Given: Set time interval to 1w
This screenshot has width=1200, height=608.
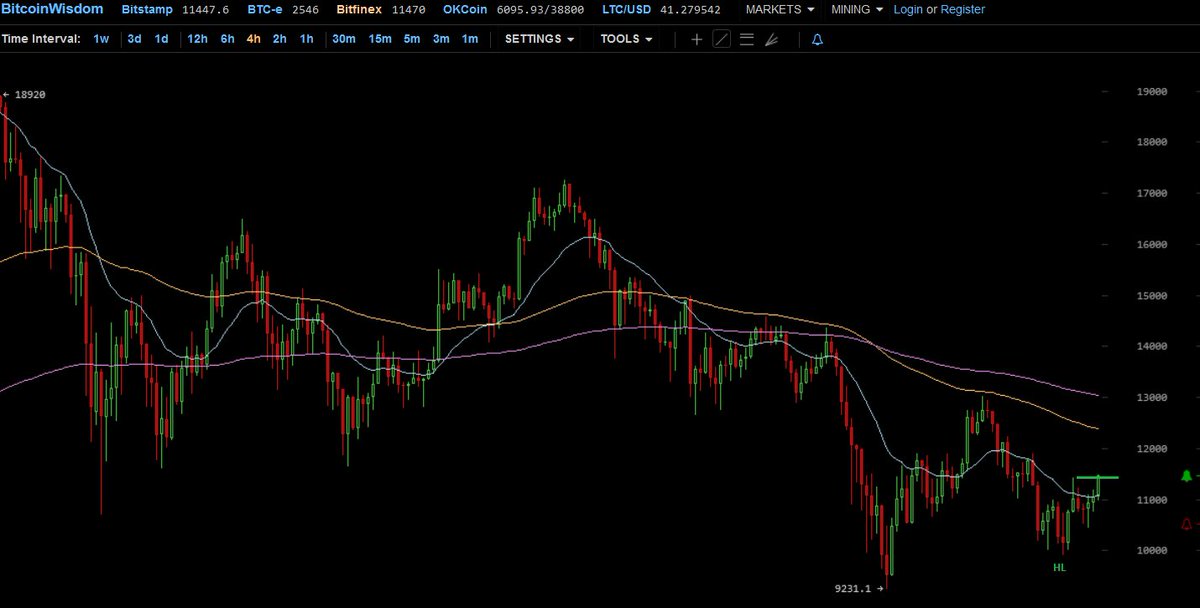Looking at the screenshot, I should coord(101,39).
